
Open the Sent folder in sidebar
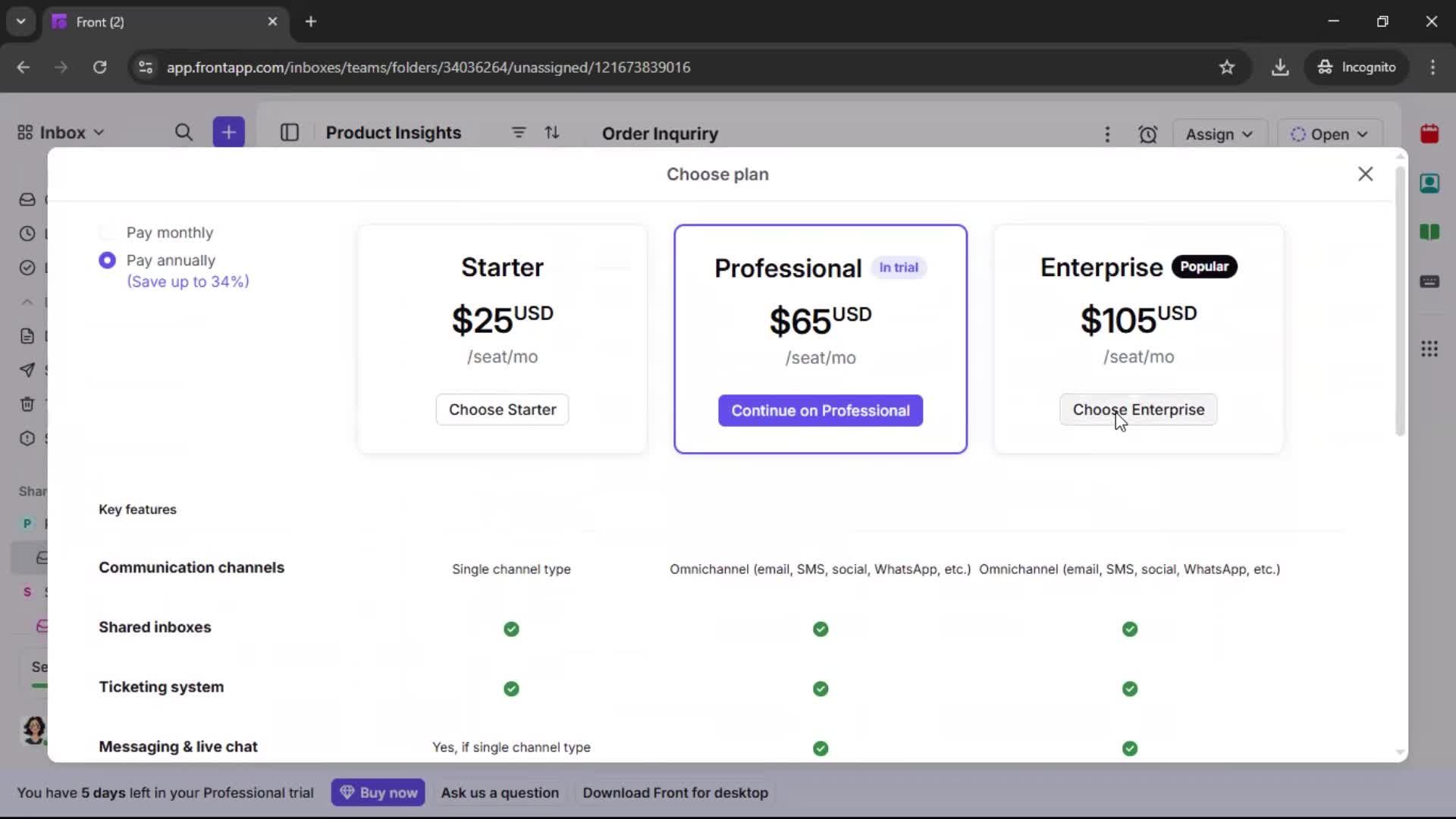(x=27, y=370)
